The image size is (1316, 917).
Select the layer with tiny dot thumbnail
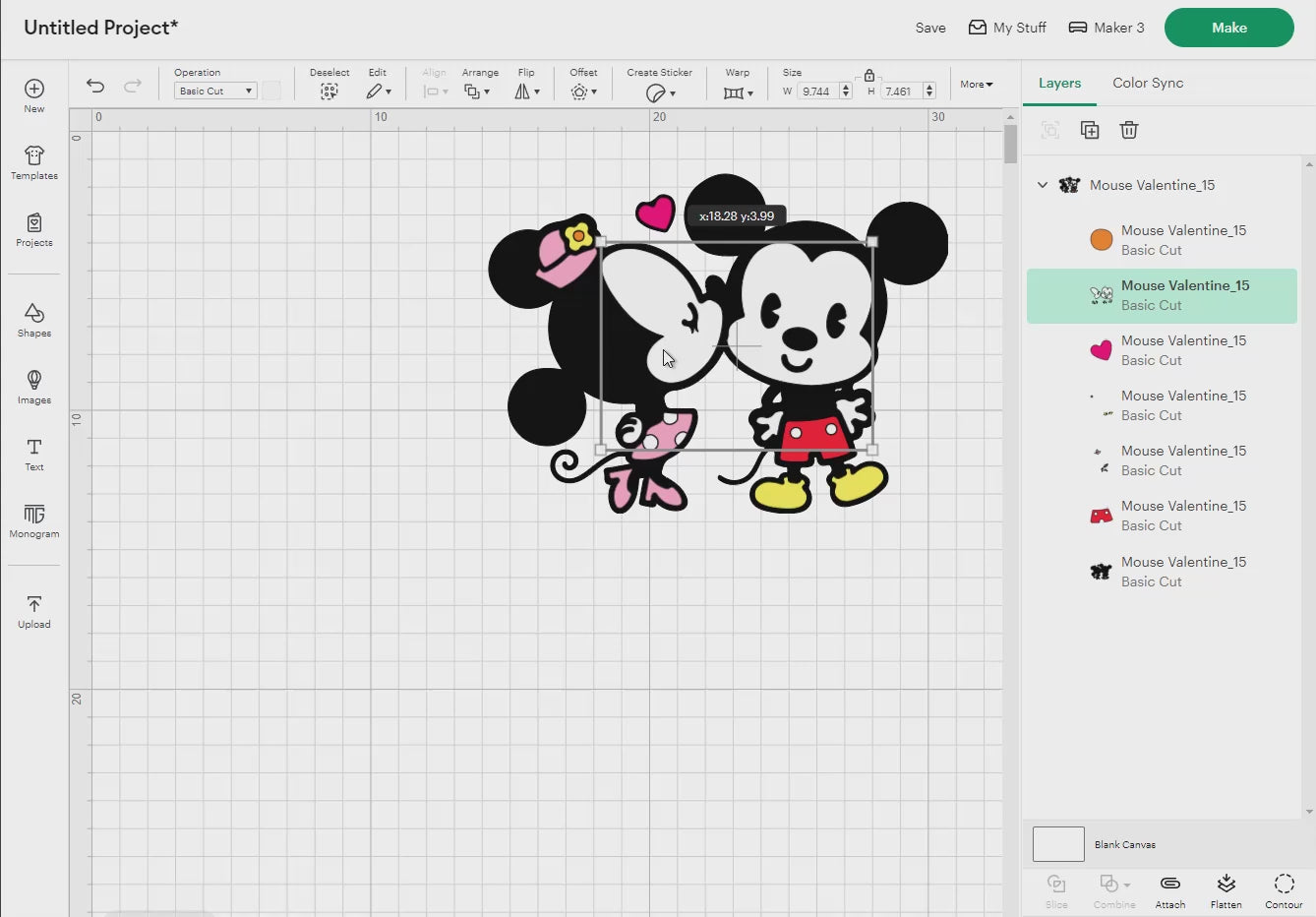point(1162,405)
